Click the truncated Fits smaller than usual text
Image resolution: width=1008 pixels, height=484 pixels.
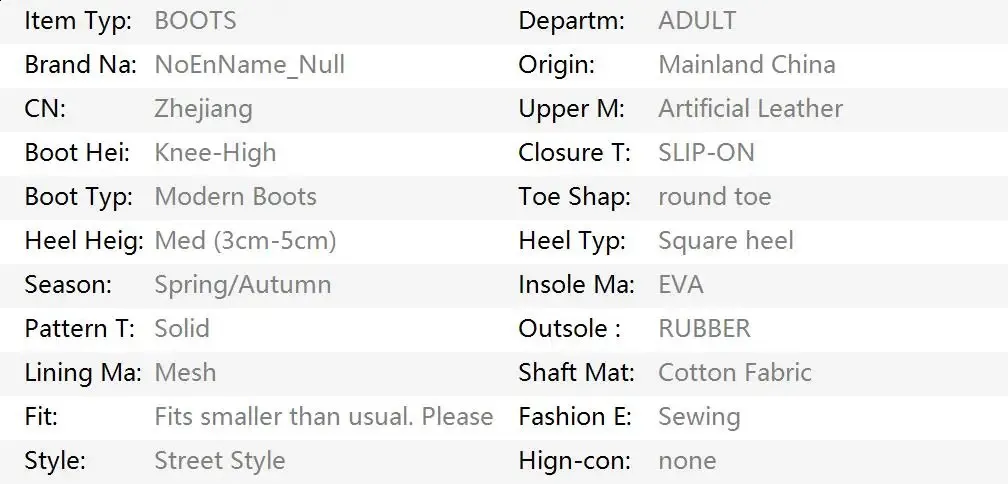tap(324, 417)
